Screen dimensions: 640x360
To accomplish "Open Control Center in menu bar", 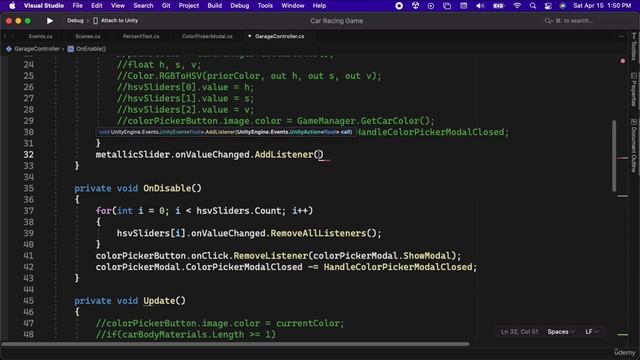I will (548, 6).
